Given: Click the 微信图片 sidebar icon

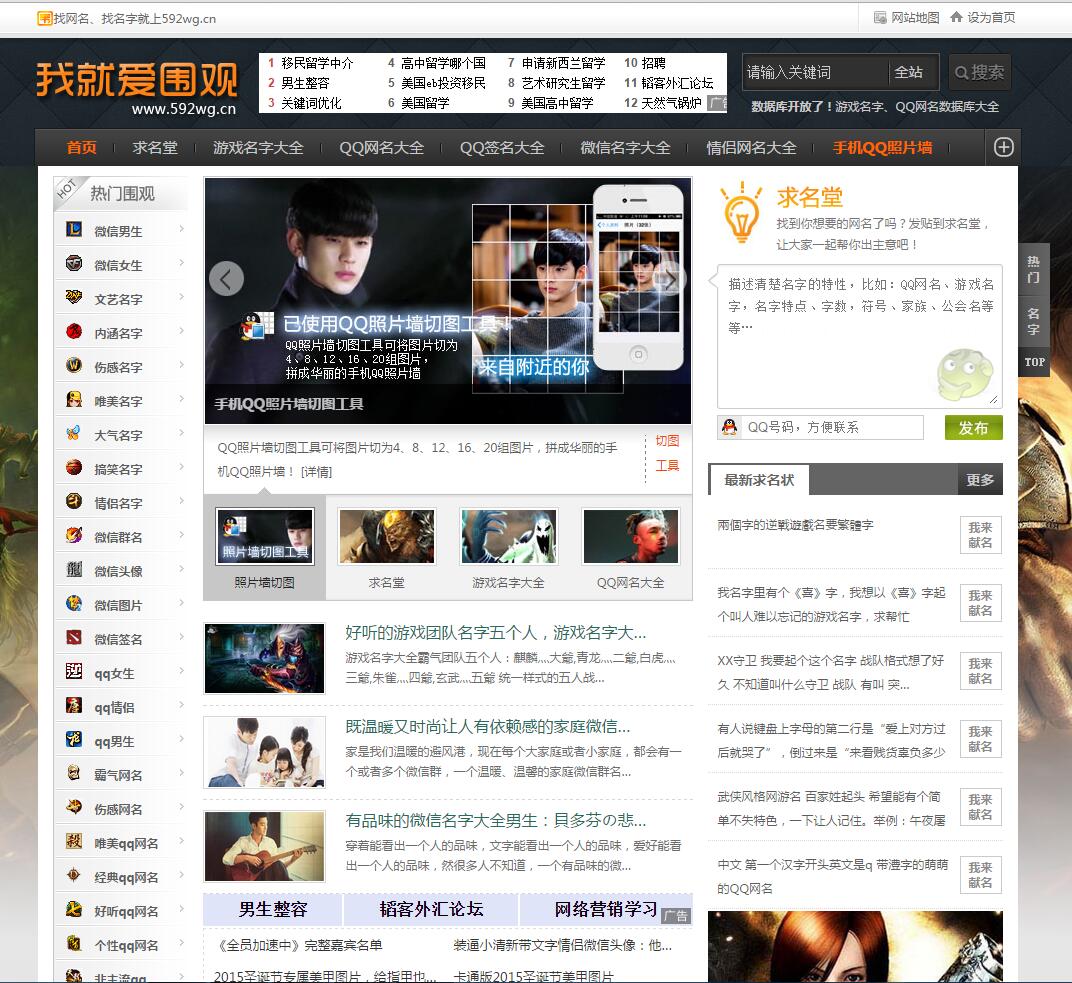Looking at the screenshot, I should pyautogui.click(x=74, y=603).
